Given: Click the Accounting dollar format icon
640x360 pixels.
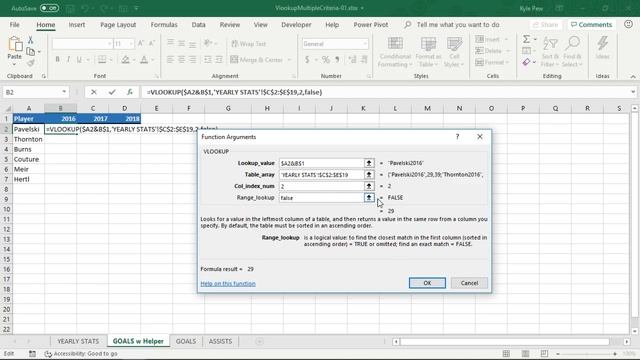Looking at the screenshot, I should pyautogui.click(x=307, y=60).
